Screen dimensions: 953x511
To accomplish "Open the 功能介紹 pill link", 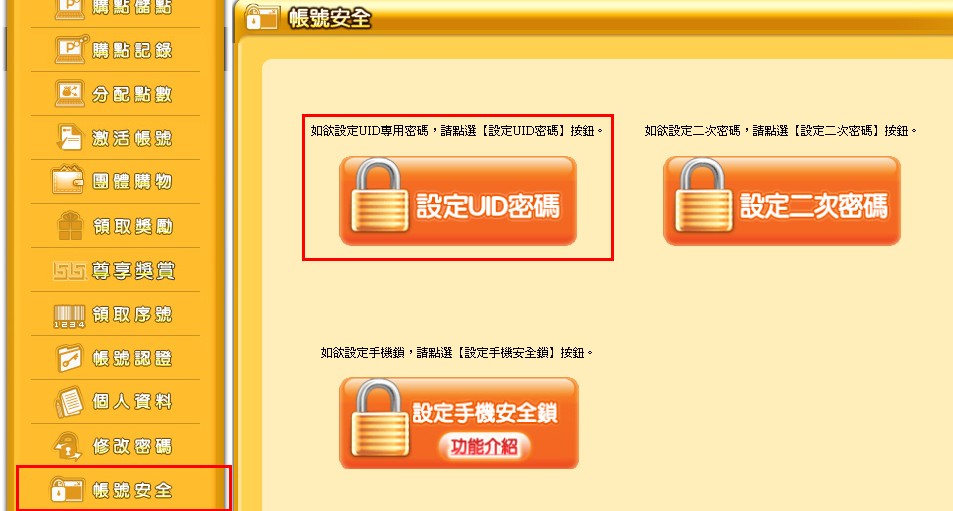I will pyautogui.click(x=484, y=447).
